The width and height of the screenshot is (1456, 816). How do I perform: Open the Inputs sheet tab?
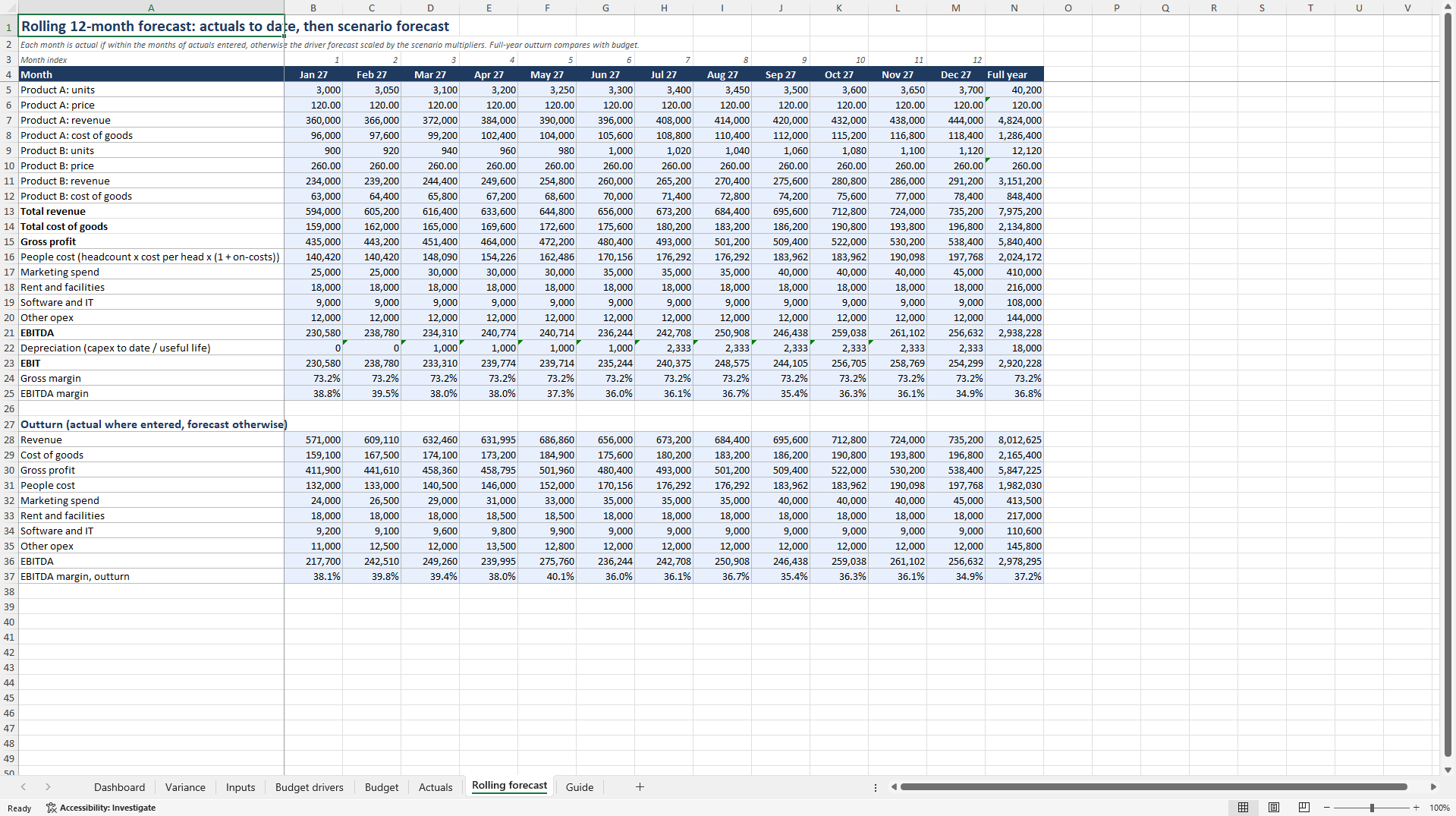click(x=241, y=787)
